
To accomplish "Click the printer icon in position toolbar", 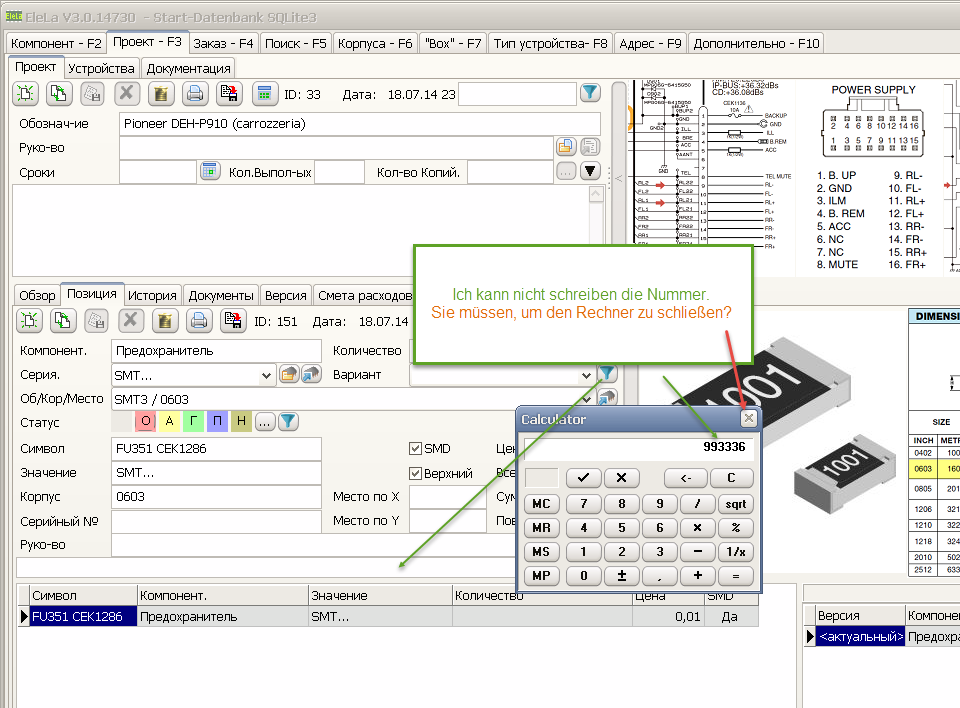I will click(x=199, y=320).
